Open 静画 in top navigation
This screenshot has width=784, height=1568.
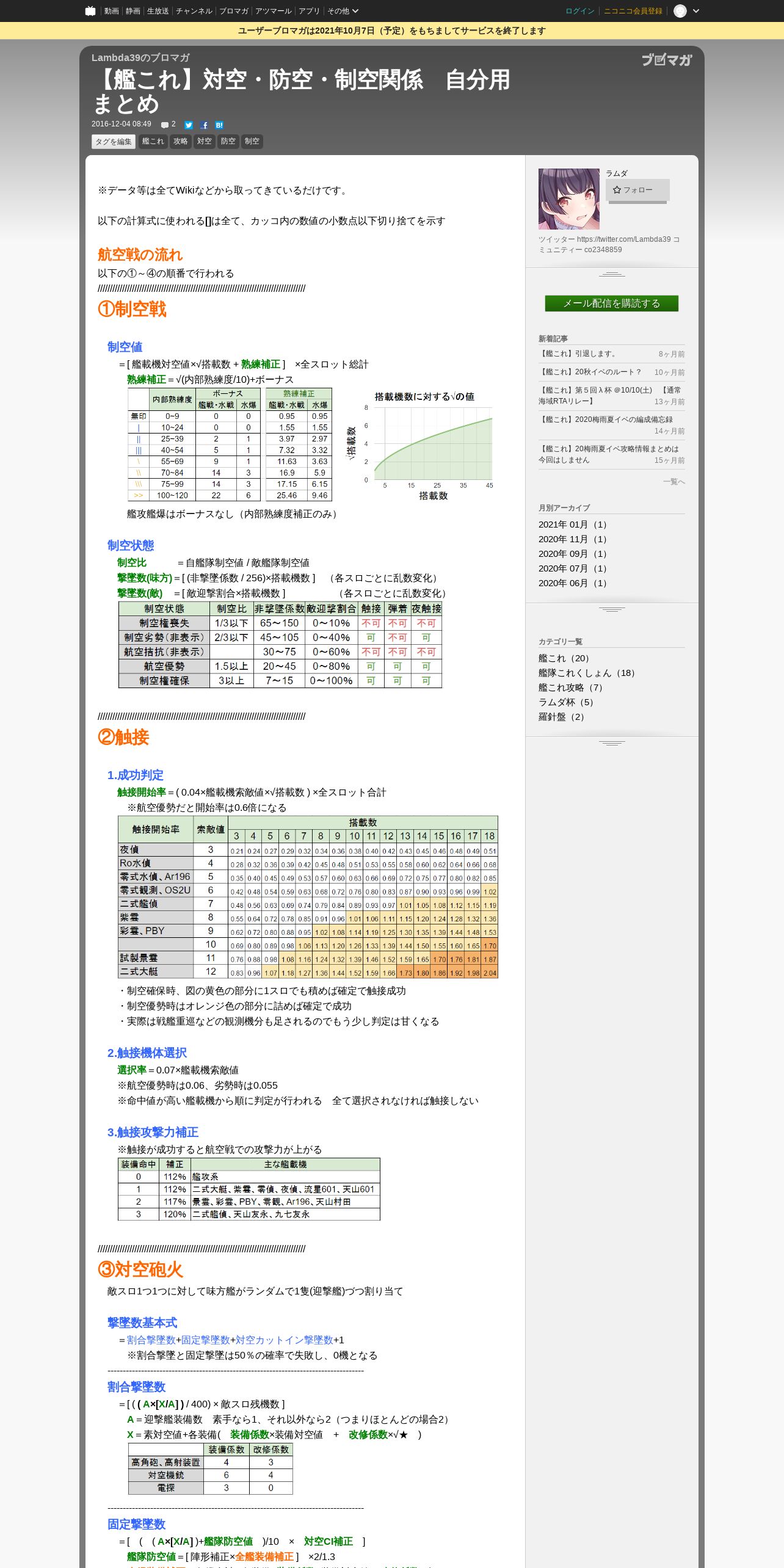(132, 11)
